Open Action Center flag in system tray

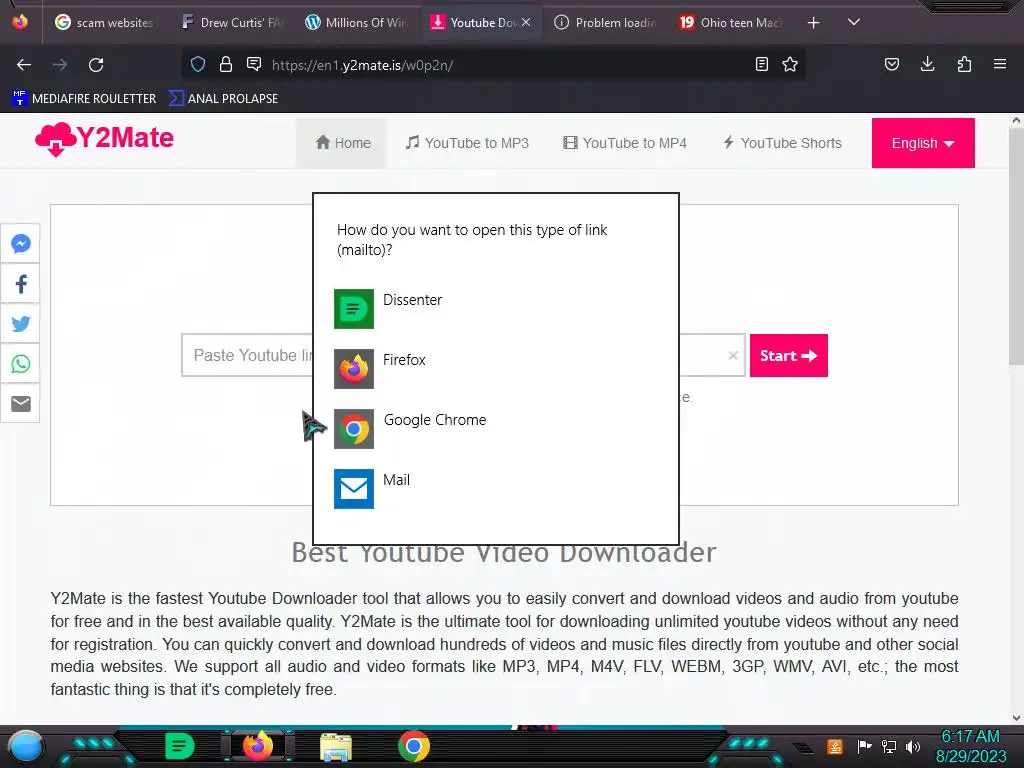pos(865,746)
